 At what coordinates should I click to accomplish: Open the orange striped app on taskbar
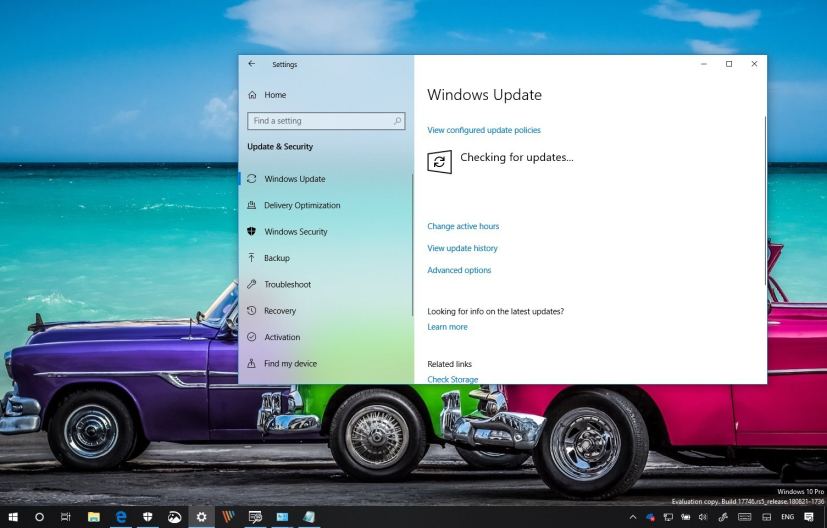coord(228,517)
